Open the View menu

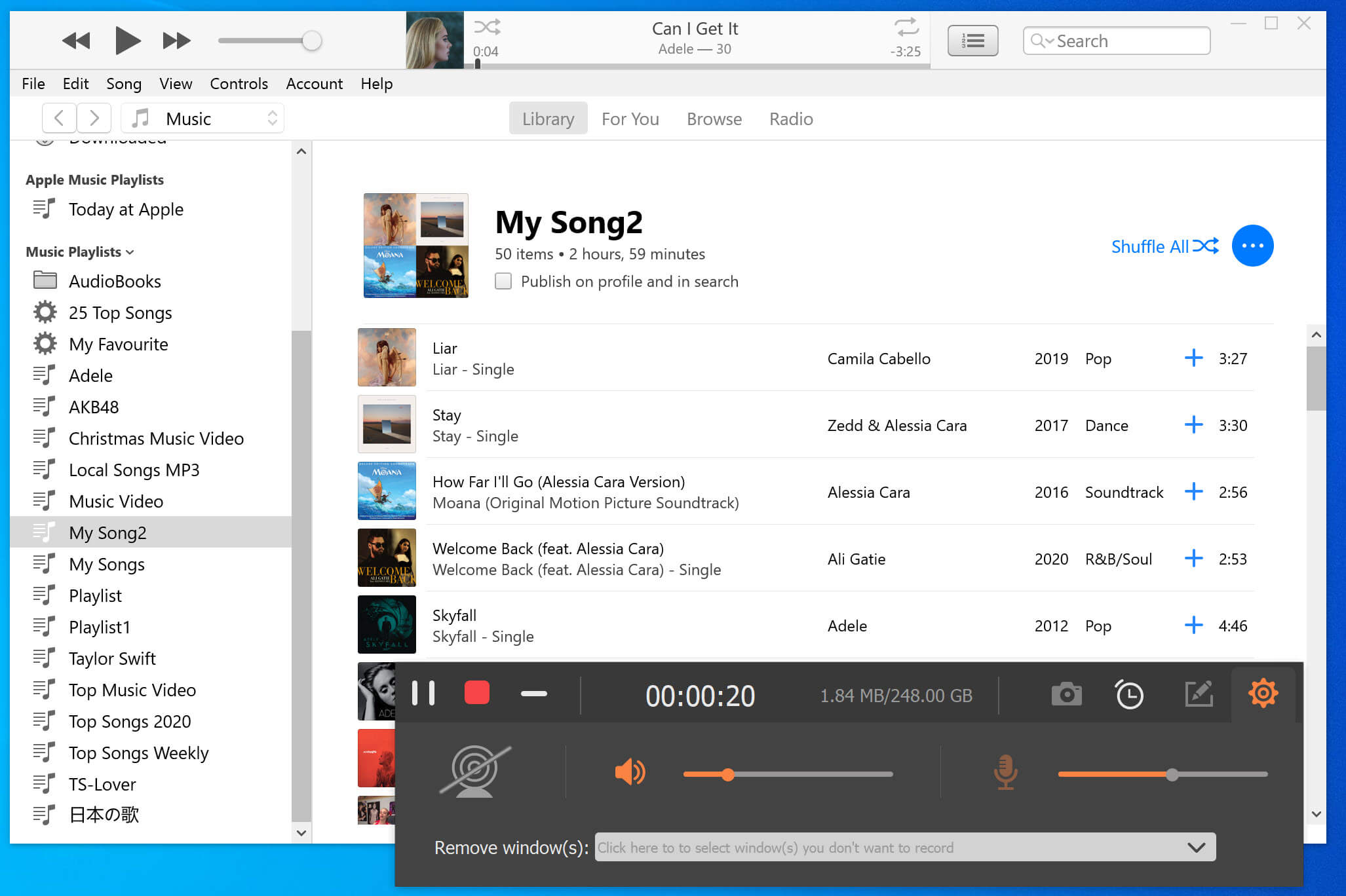tap(175, 83)
